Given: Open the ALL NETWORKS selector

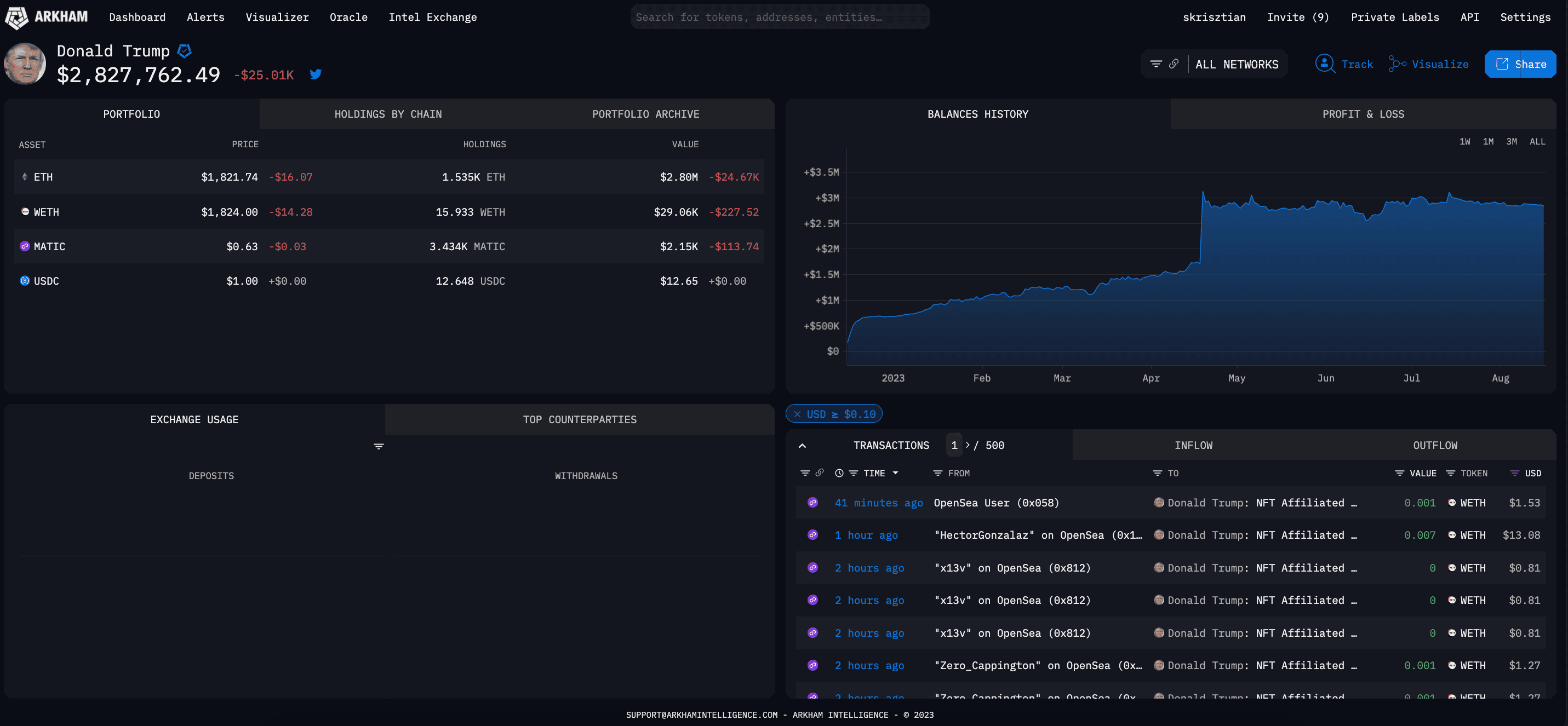Looking at the screenshot, I should [1236, 64].
